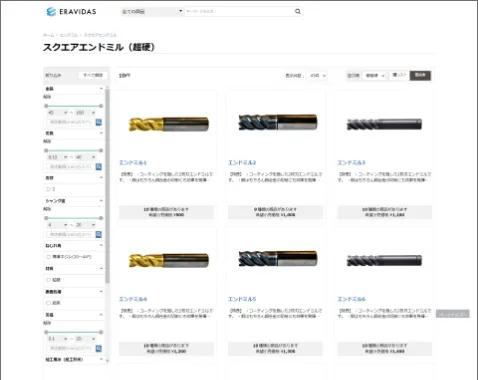The height and width of the screenshot is (380, 478).
Task: Open the シャンク径 maximum dropdown showing 20
Action: coord(85,225)
